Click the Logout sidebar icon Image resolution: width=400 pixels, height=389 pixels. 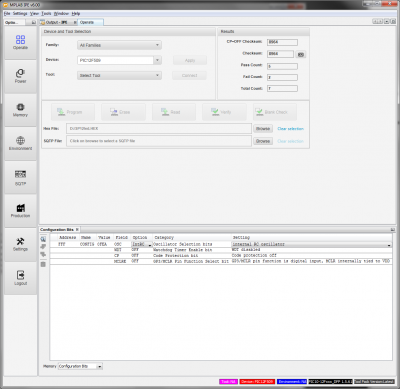(x=20, y=278)
